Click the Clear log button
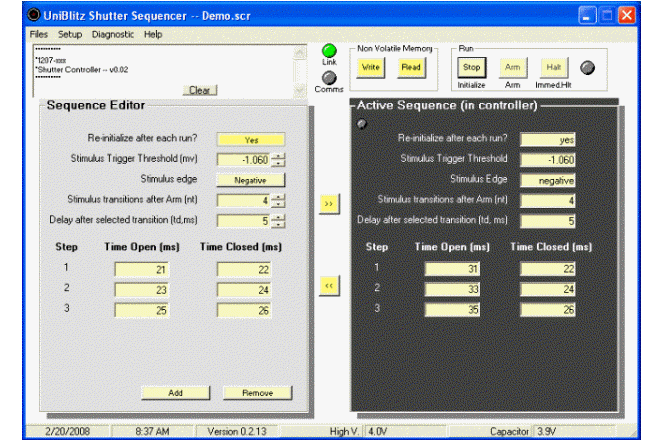660x440 pixels. pyautogui.click(x=201, y=90)
